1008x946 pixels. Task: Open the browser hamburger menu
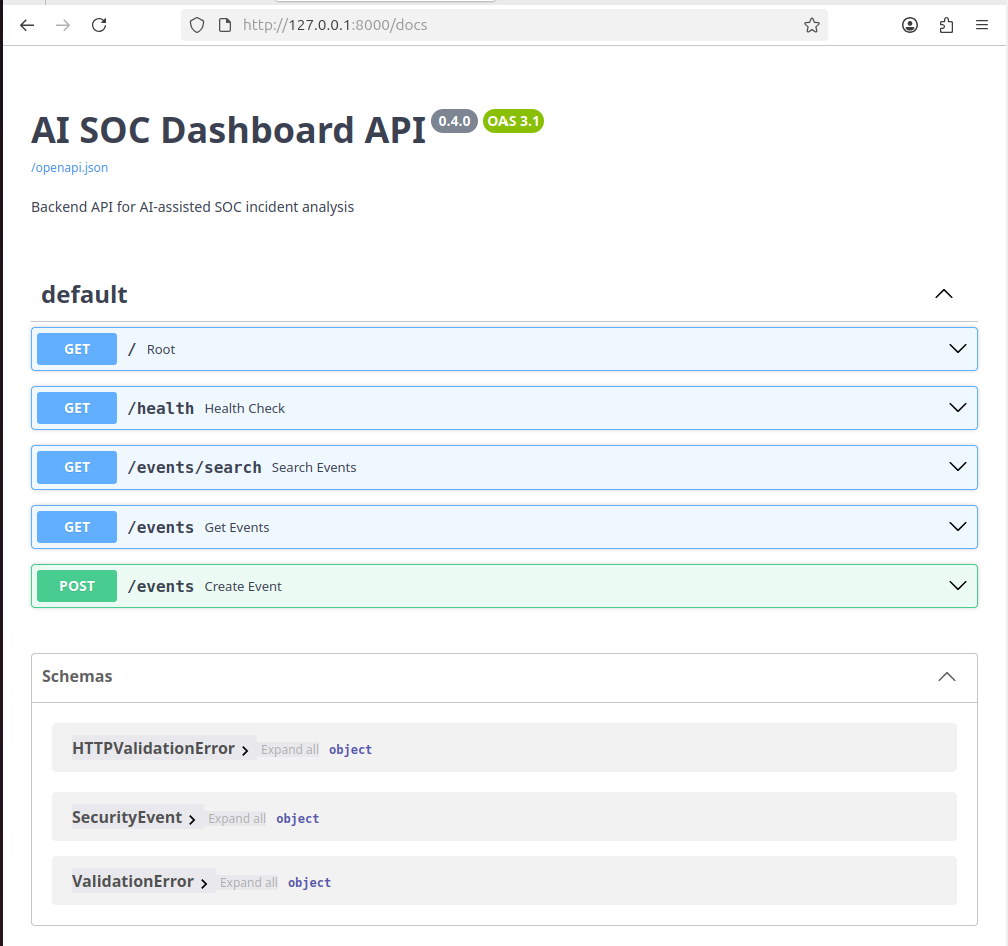pos(982,25)
